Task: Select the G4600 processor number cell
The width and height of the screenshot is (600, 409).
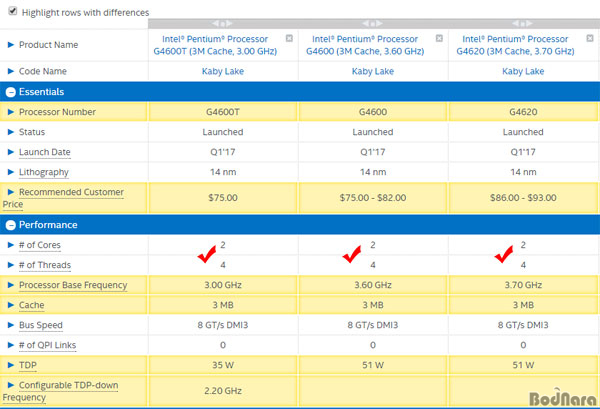Action: (373, 112)
